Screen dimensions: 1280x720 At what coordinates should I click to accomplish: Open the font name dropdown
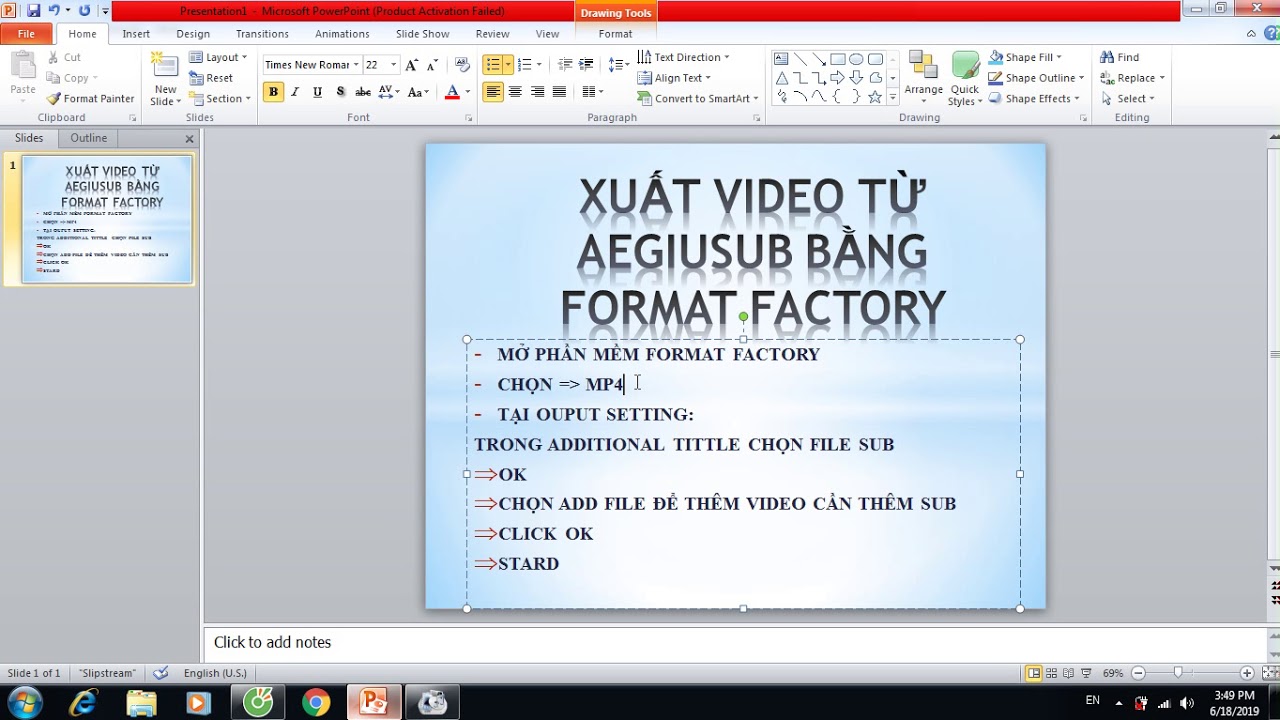pyautogui.click(x=355, y=65)
